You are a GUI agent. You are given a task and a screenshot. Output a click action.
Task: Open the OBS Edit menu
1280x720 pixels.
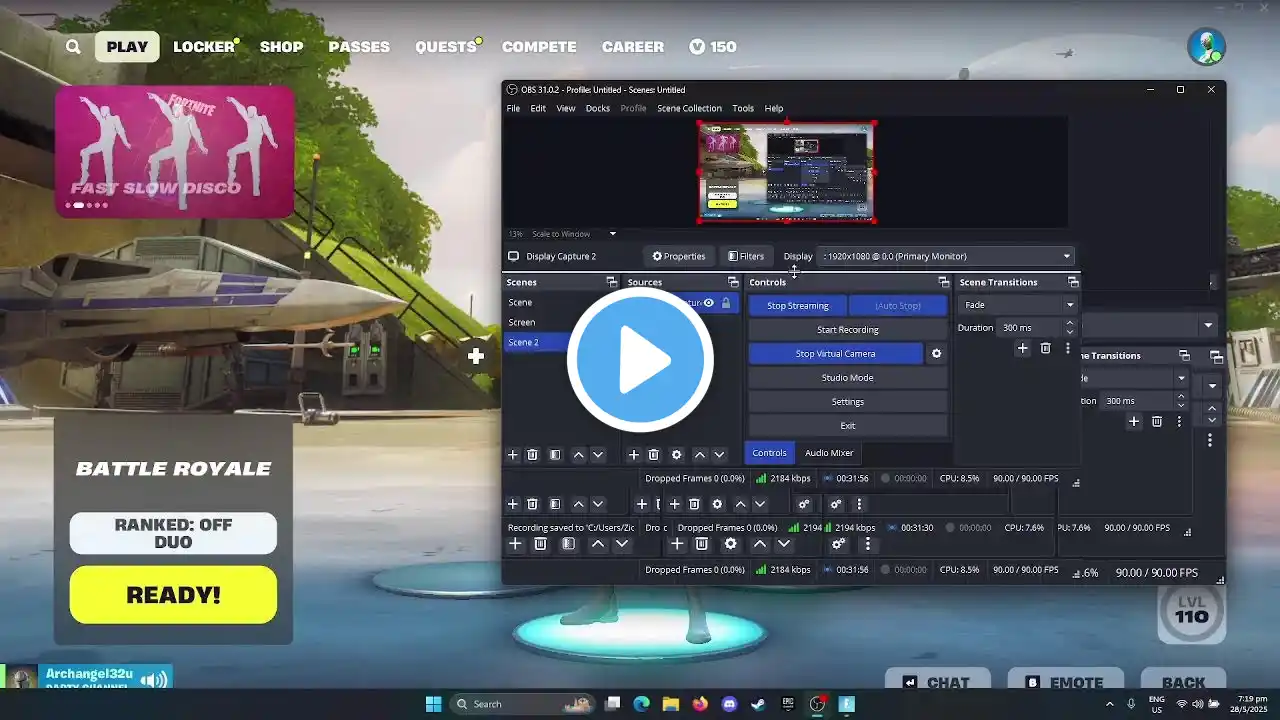tap(538, 108)
